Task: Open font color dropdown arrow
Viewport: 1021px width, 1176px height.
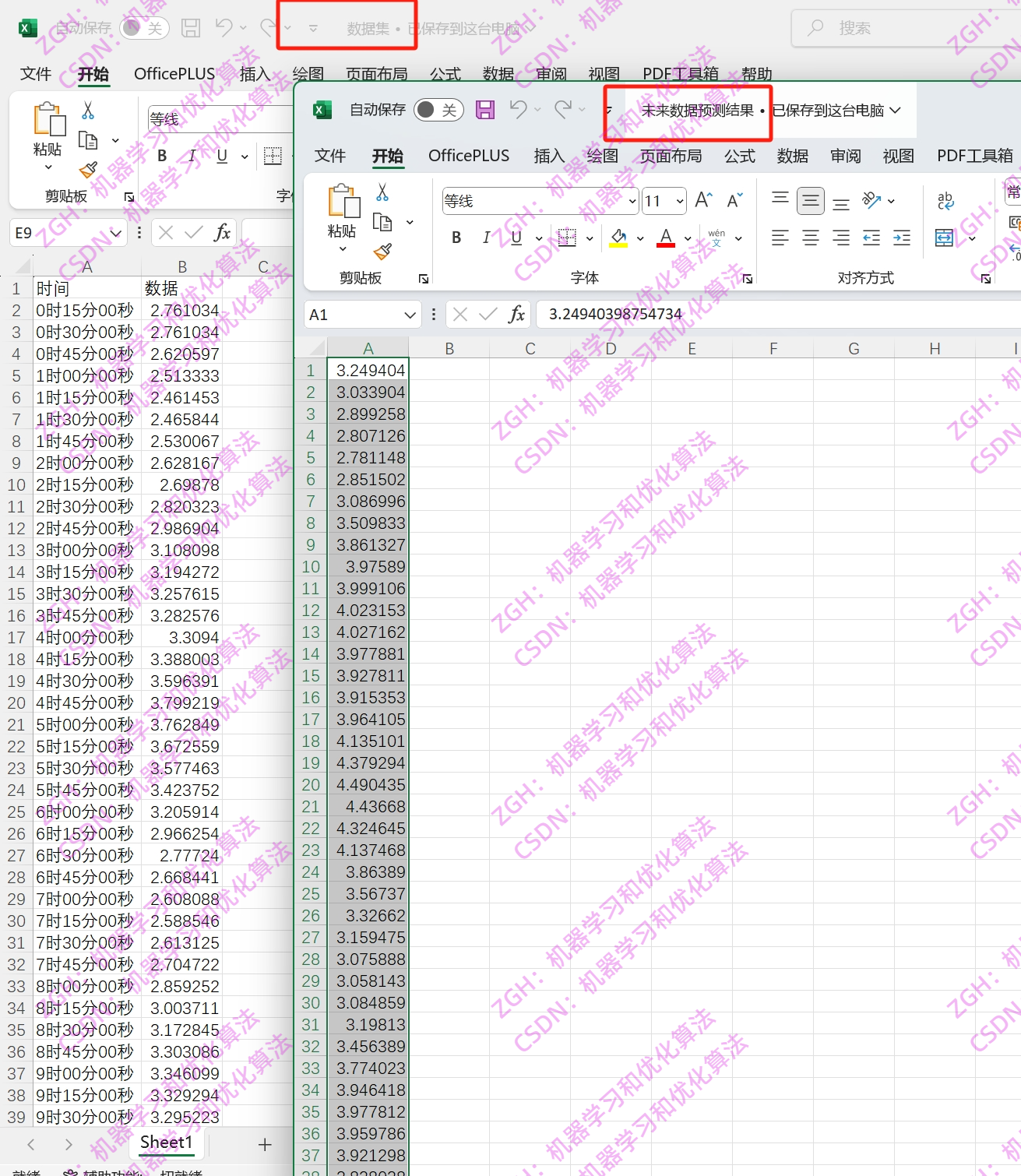Action: pos(688,238)
